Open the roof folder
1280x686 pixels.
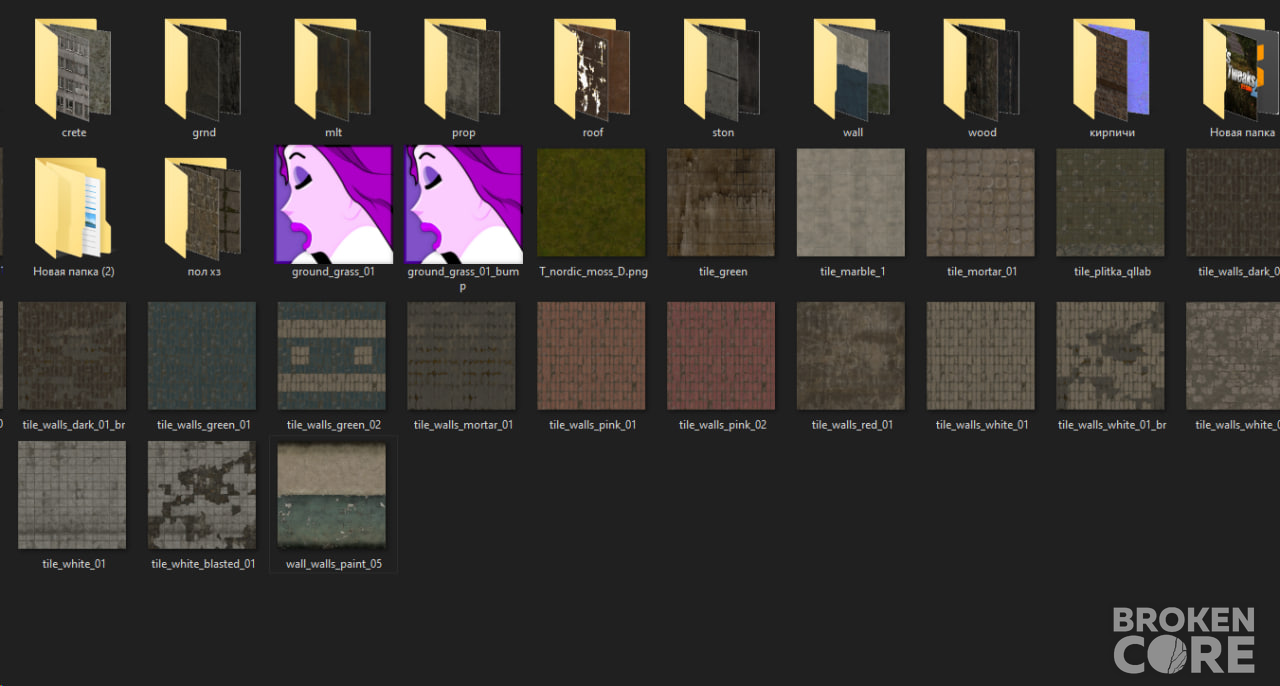[593, 70]
